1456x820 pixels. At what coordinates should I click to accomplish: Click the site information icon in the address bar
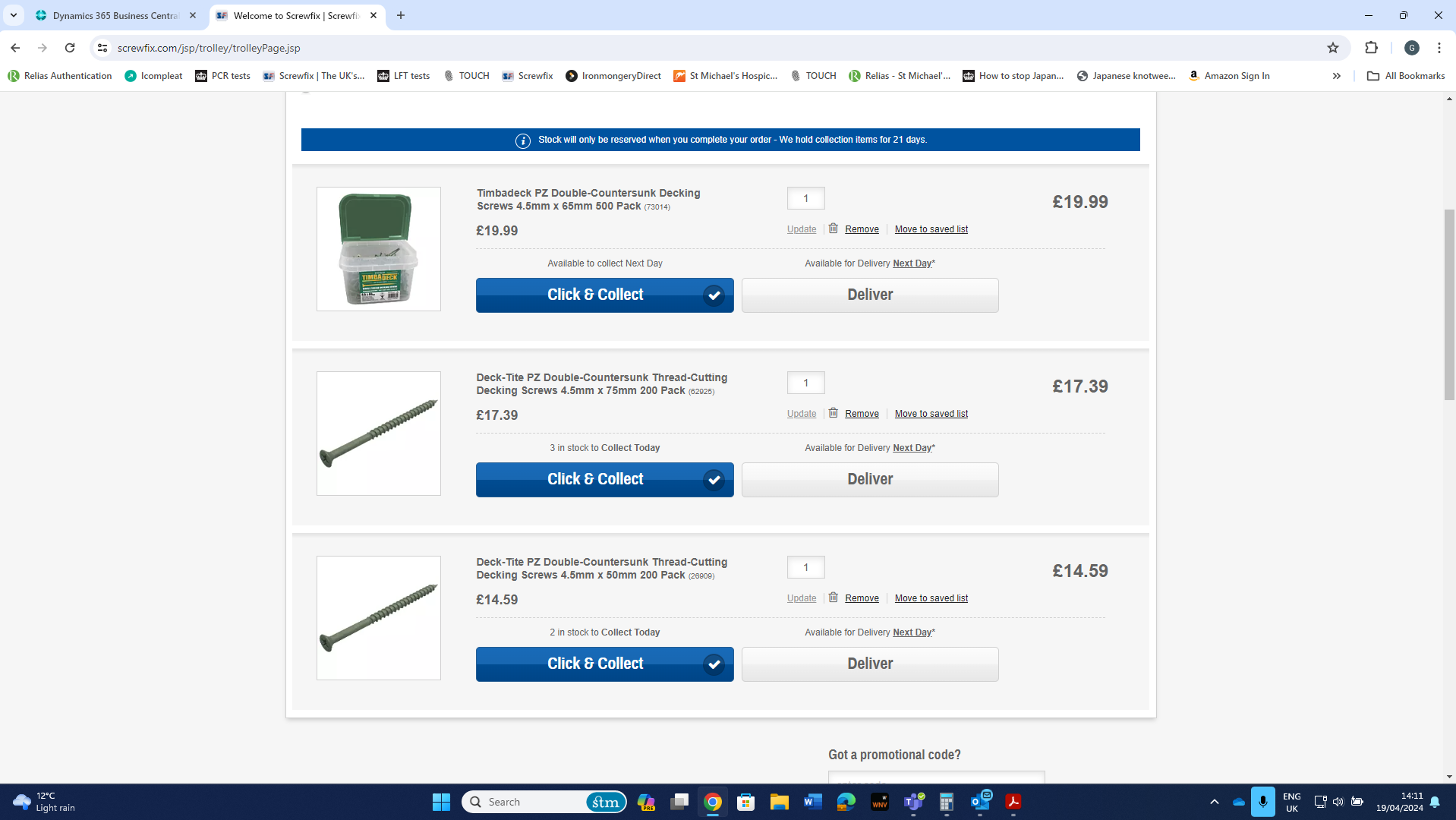click(x=102, y=48)
